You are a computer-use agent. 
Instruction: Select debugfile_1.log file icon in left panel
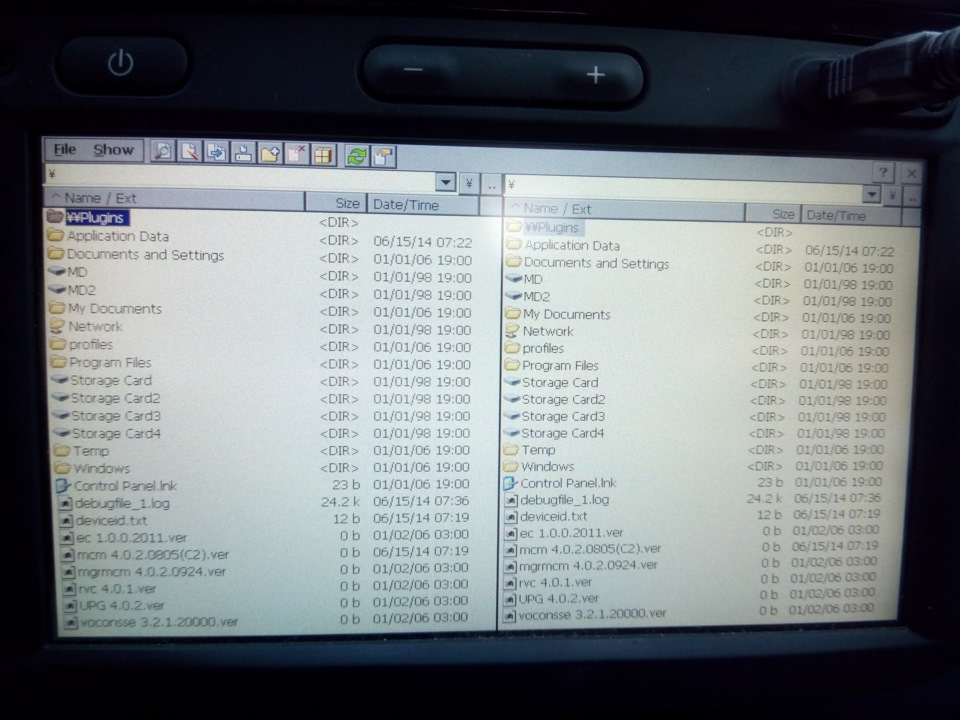tap(66, 503)
